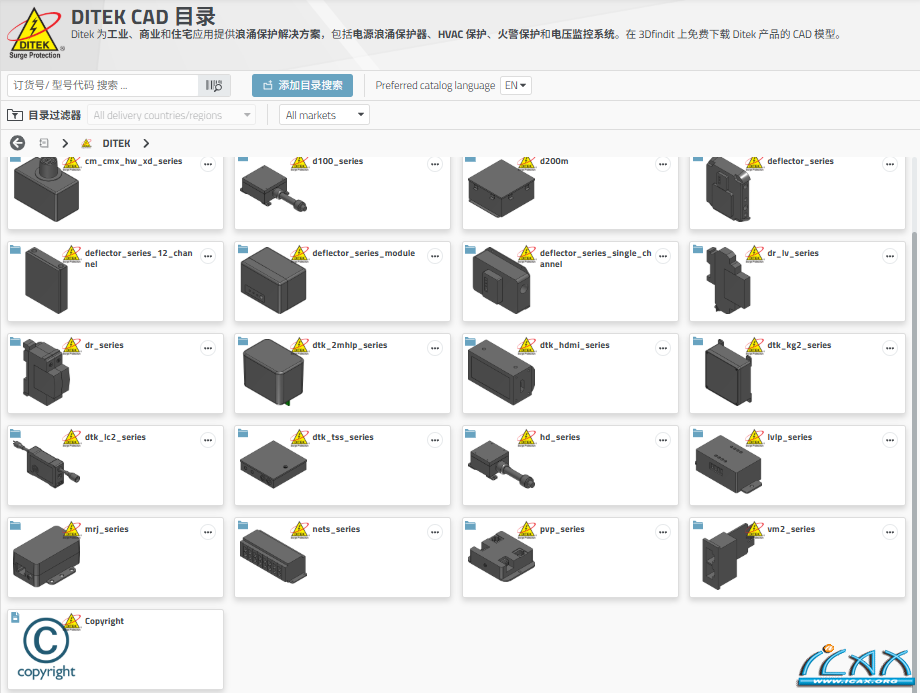Click the DITEK Surge Protection logo
The image size is (920, 693).
tap(35, 34)
